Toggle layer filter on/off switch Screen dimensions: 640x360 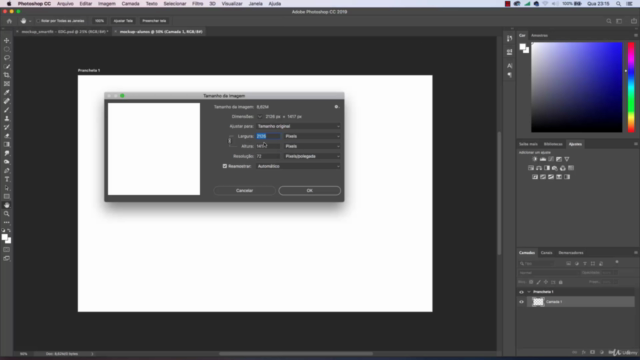[x=617, y=262]
